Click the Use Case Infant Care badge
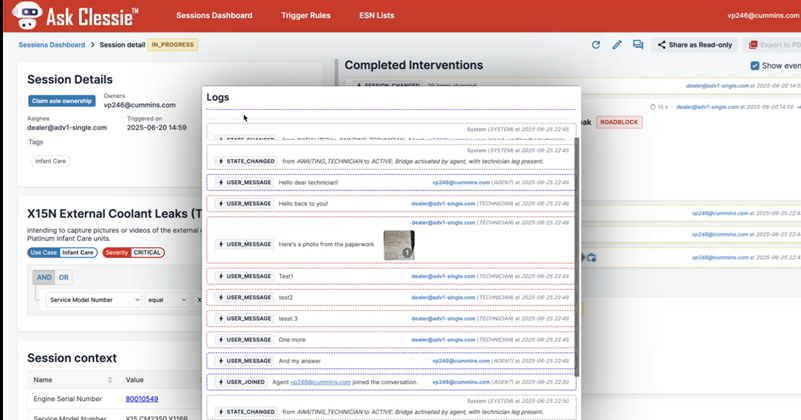This screenshot has height=420, width=801. click(62, 252)
